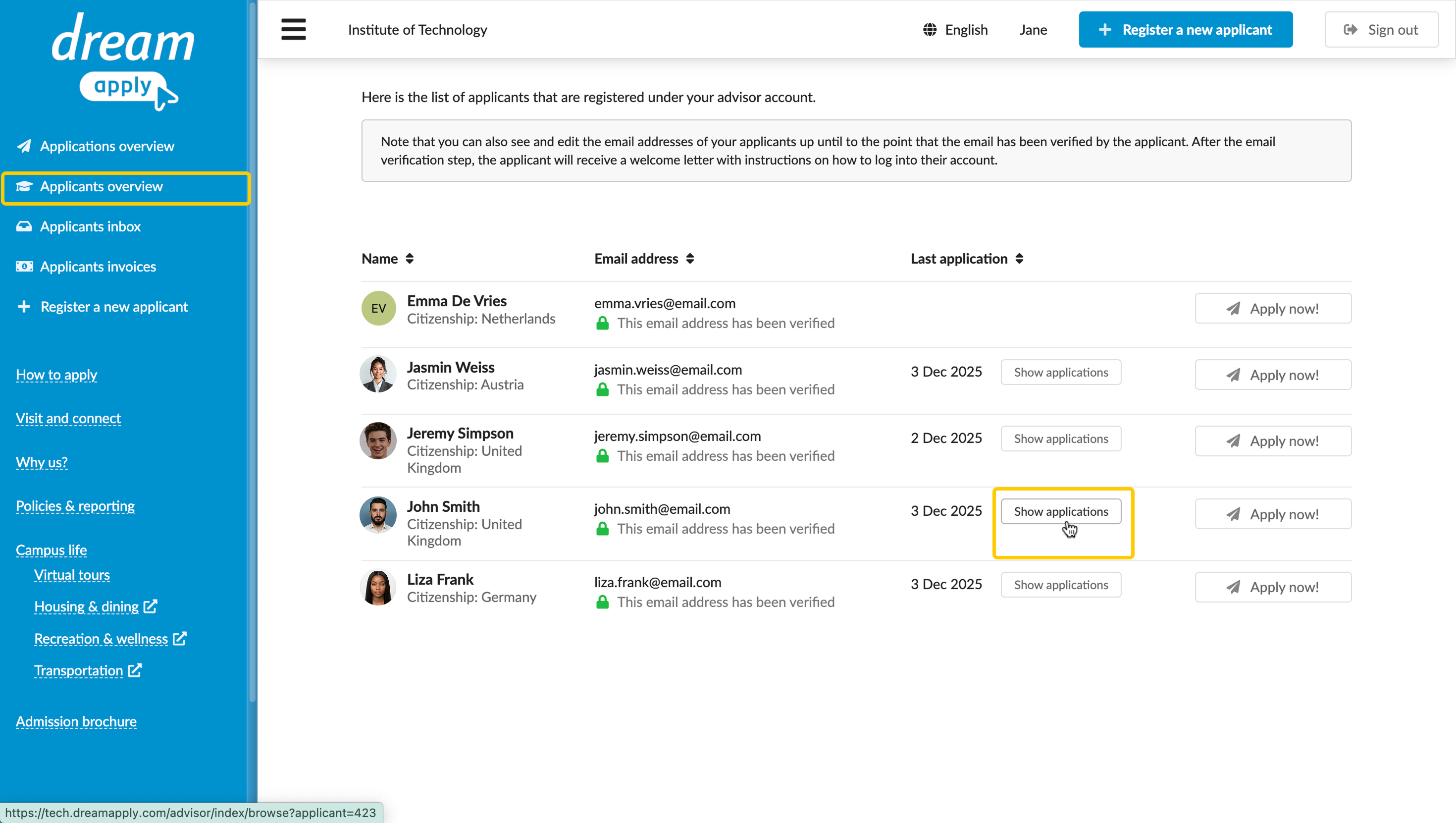Open the Campus life link

click(x=52, y=550)
